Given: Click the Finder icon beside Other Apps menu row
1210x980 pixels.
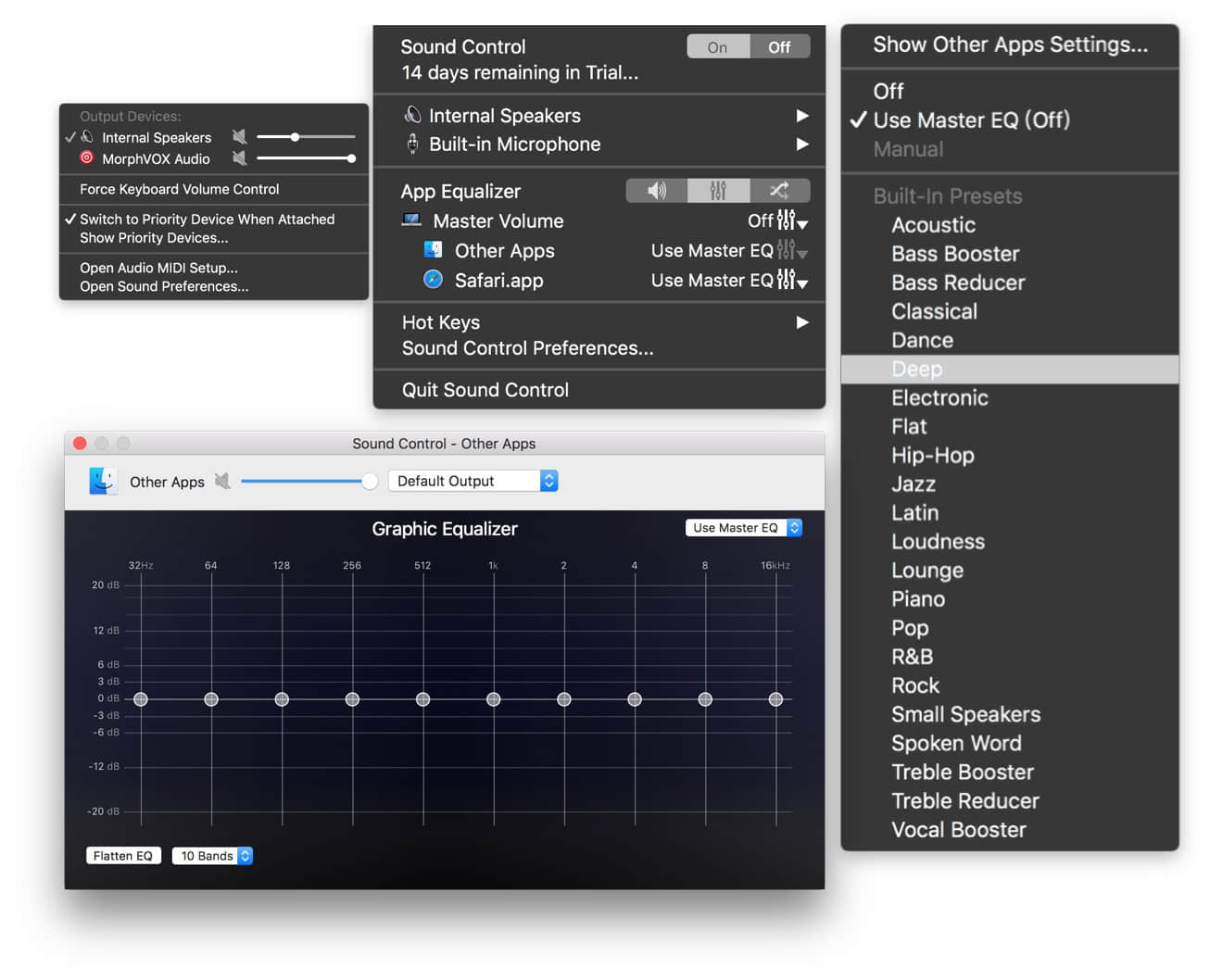Looking at the screenshot, I should (x=433, y=250).
